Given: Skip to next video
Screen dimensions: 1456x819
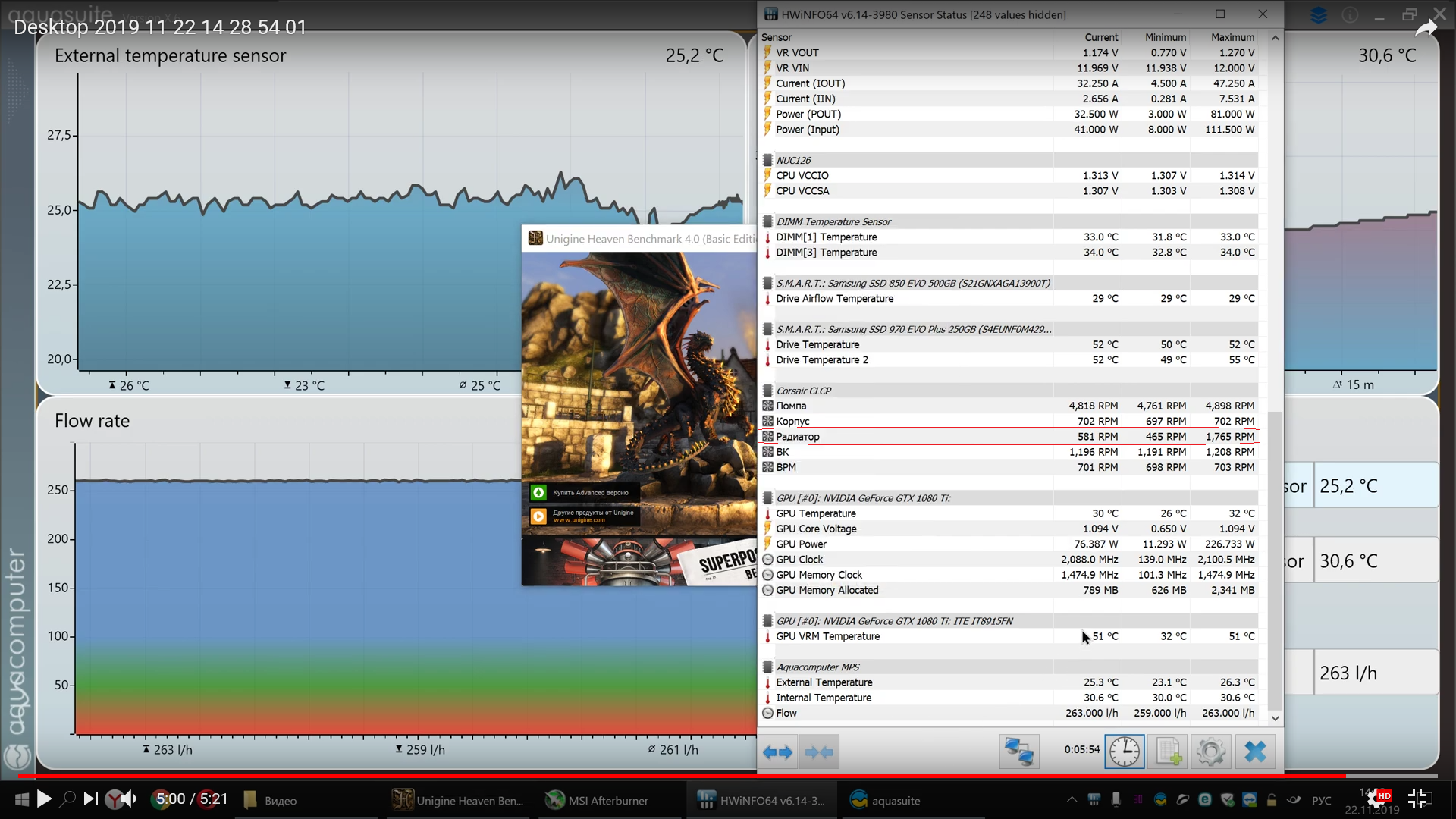Looking at the screenshot, I should [90, 799].
